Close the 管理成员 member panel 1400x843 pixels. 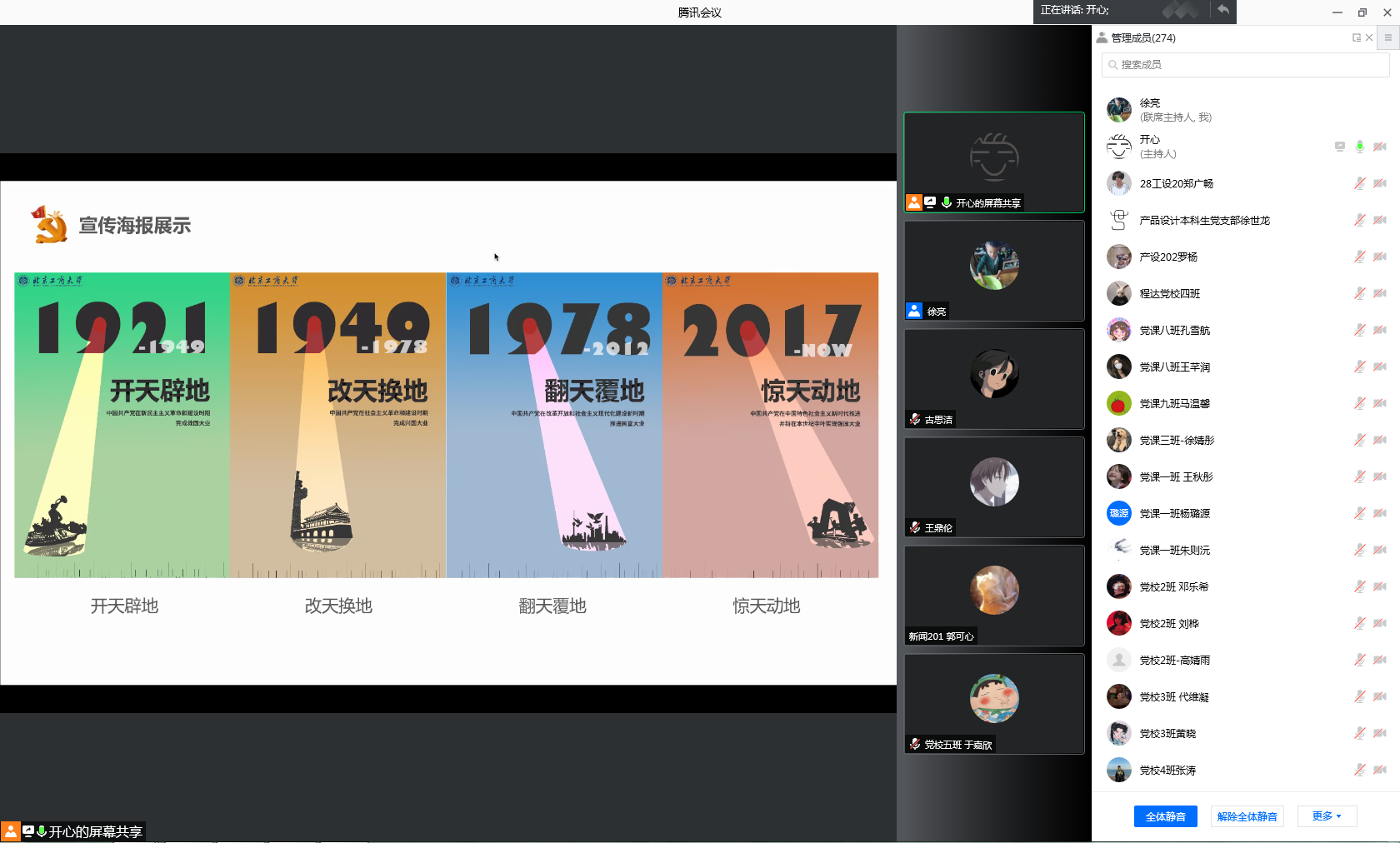(x=1369, y=37)
